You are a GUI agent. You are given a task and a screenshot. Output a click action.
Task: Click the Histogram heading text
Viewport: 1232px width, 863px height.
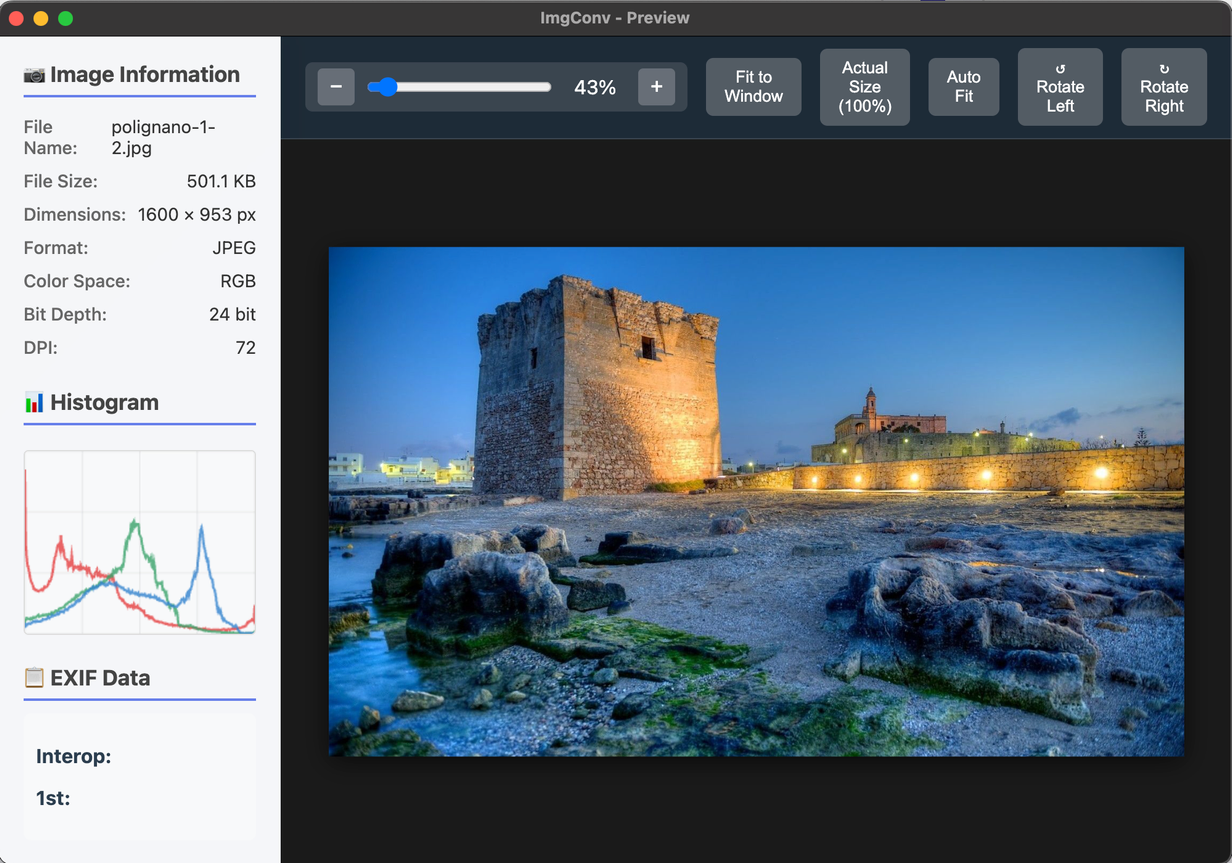[x=105, y=403]
